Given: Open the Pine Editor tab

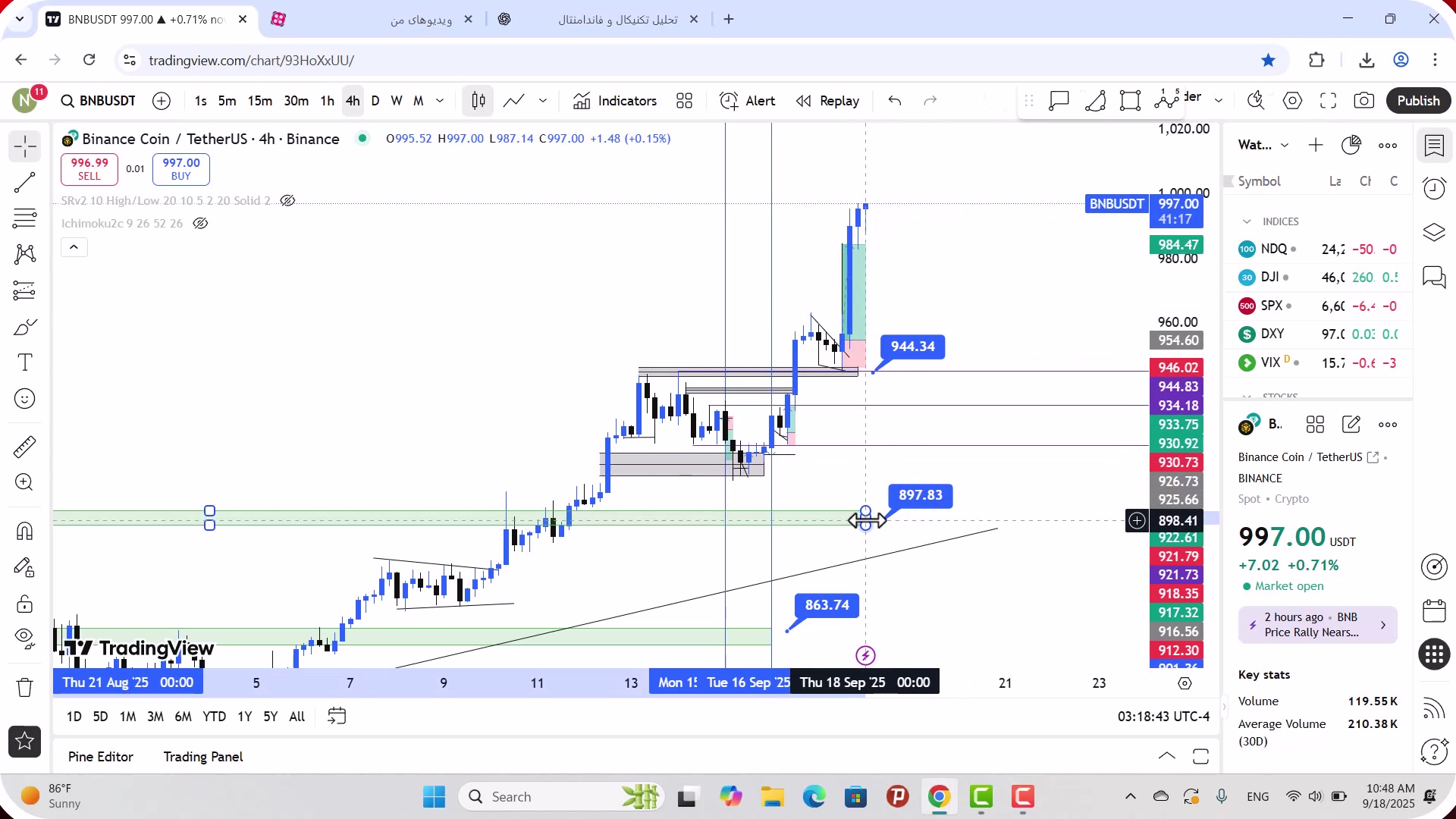Looking at the screenshot, I should pyautogui.click(x=101, y=757).
